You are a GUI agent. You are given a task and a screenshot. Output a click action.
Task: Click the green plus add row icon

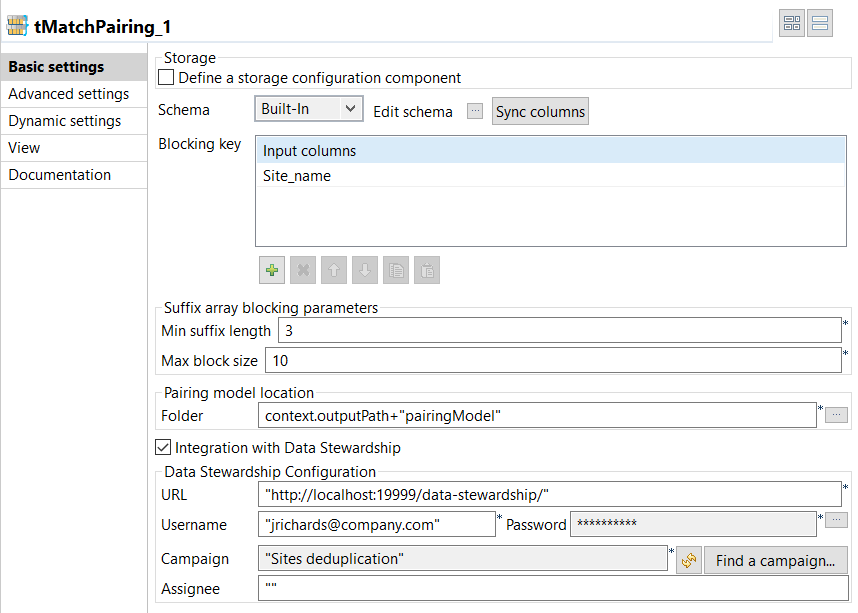(x=271, y=270)
